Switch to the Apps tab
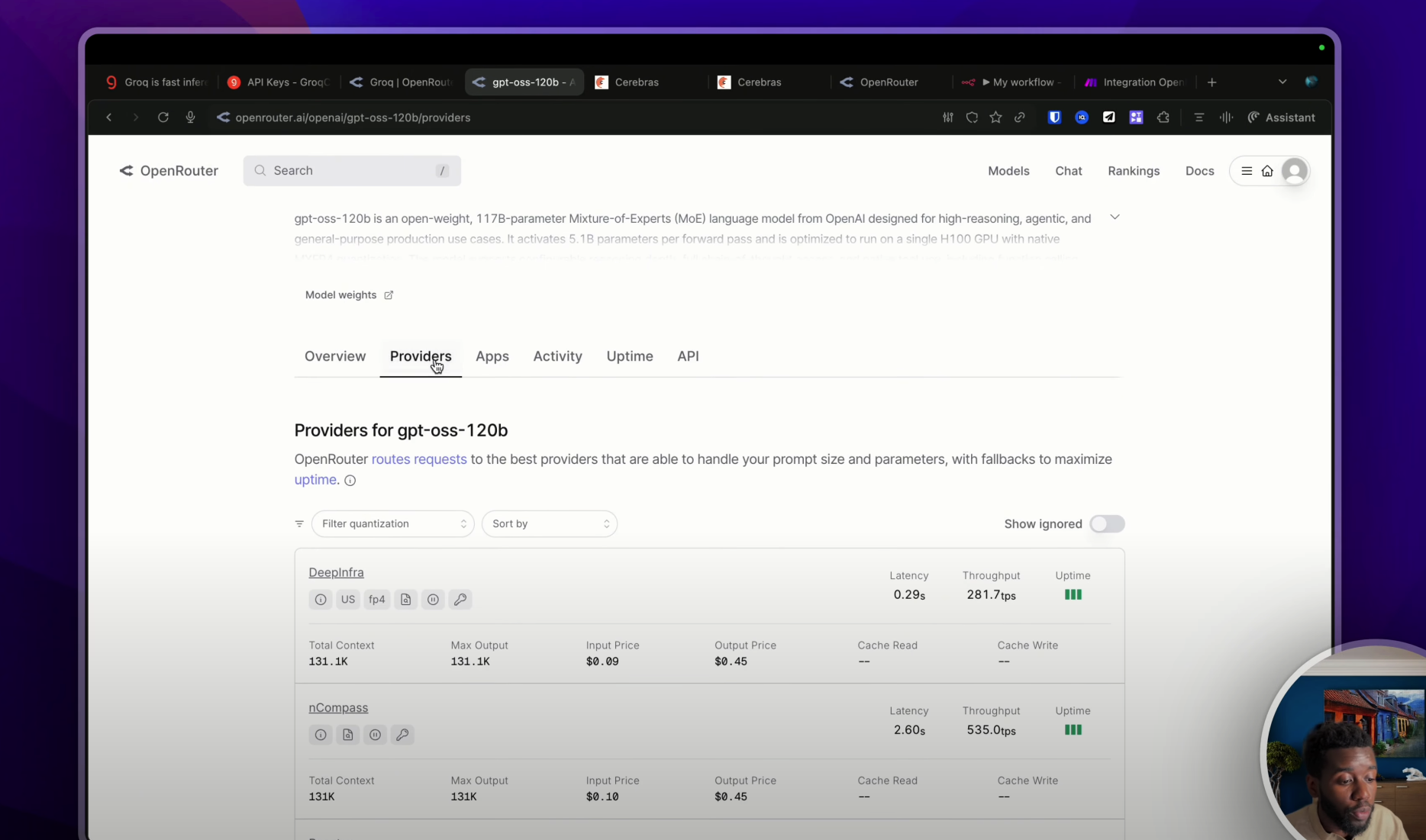The image size is (1426, 840). click(492, 356)
